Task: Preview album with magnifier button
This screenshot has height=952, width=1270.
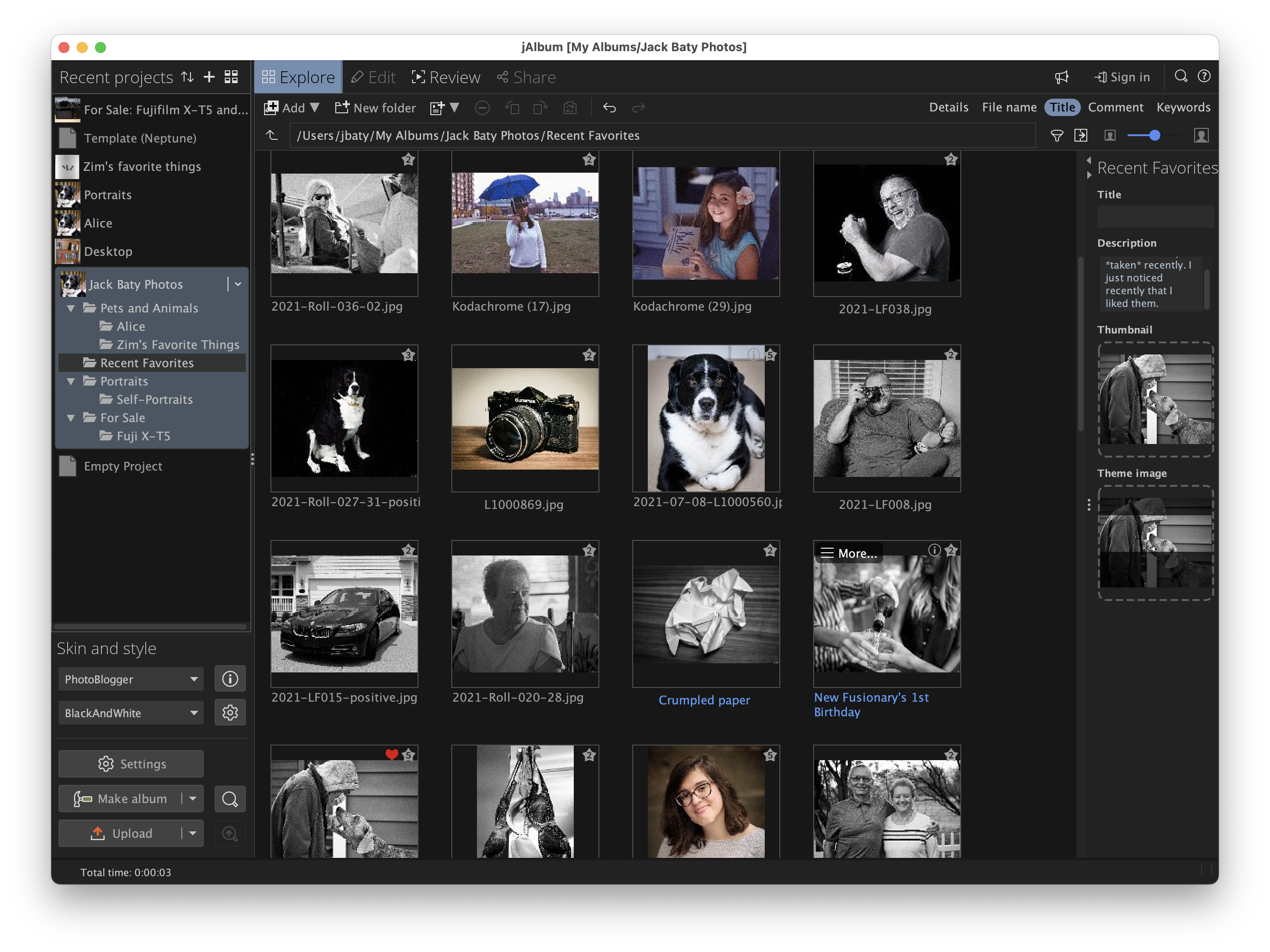Action: [230, 799]
